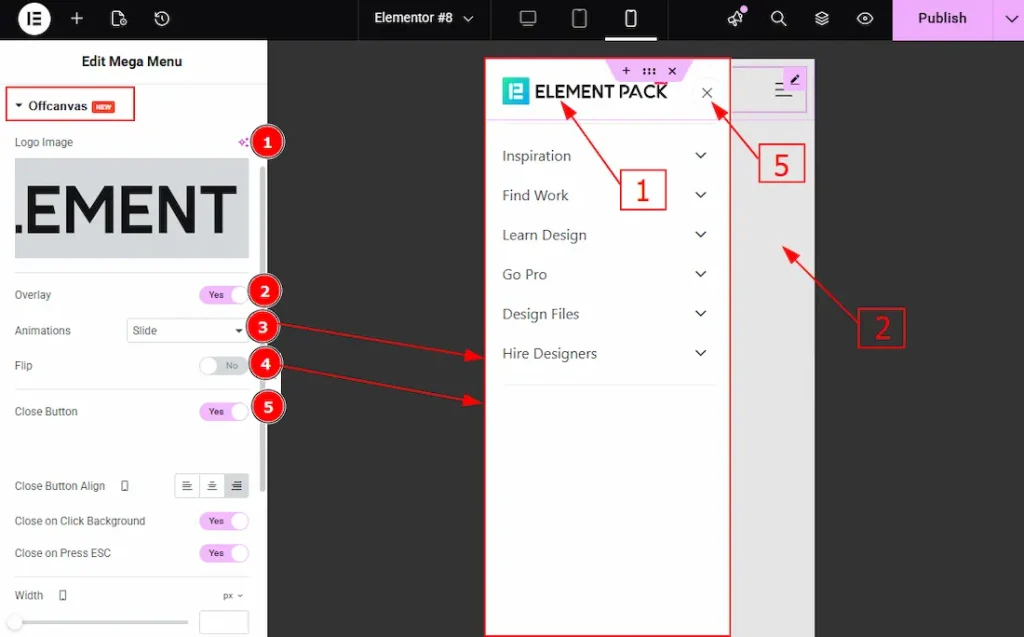Viewport: 1024px width, 637px height.
Task: Click the panel vertical scrollbar
Action: 263,329
